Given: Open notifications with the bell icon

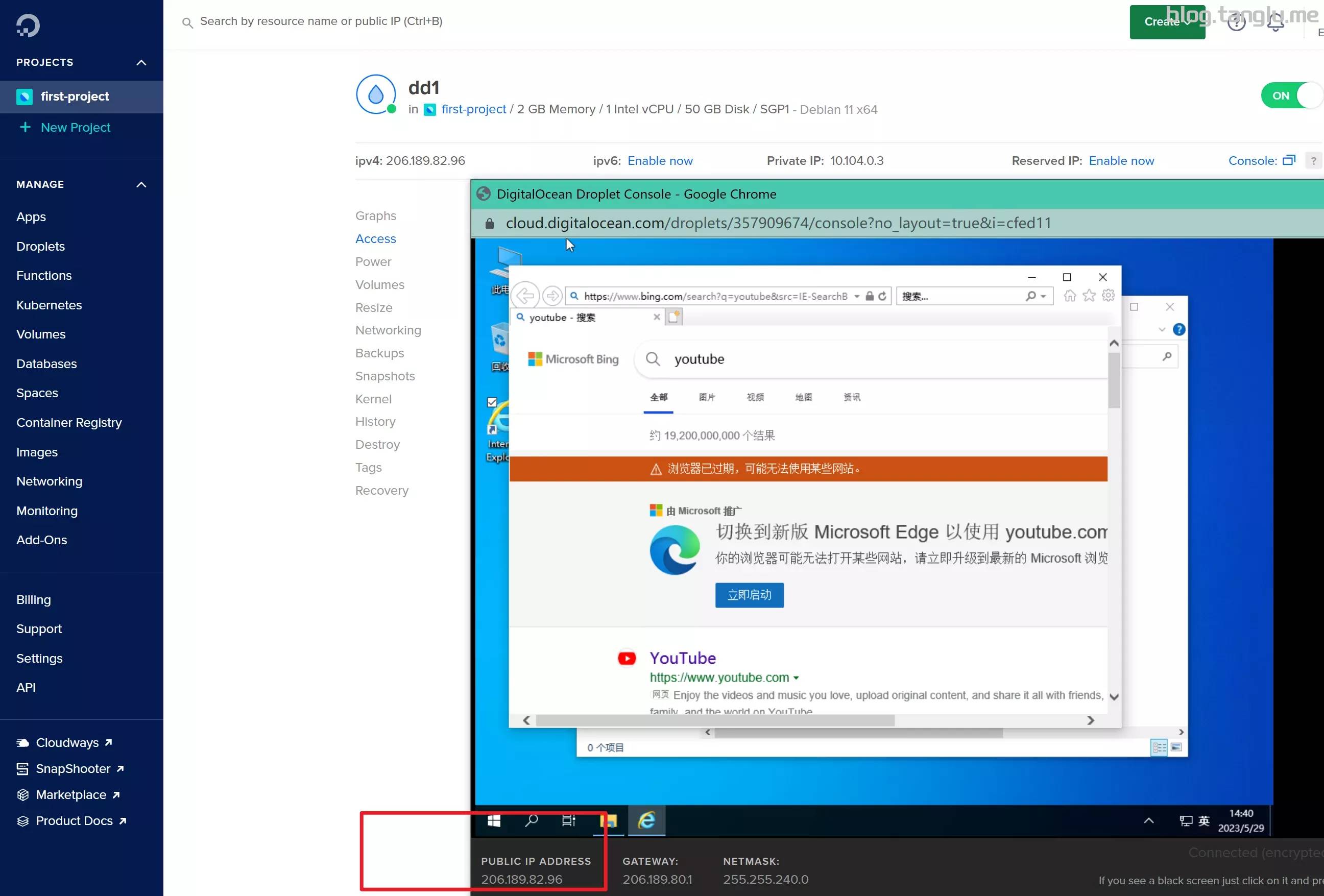Looking at the screenshot, I should click(x=1275, y=23).
